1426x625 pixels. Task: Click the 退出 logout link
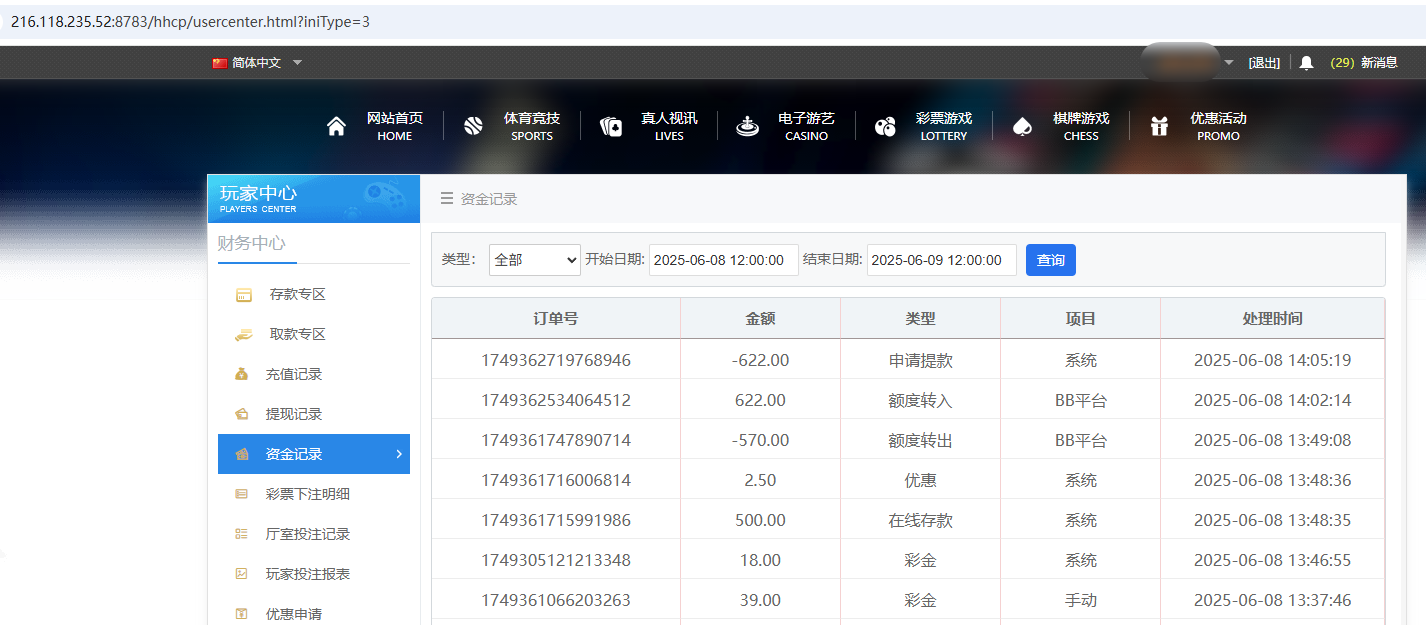(1263, 61)
